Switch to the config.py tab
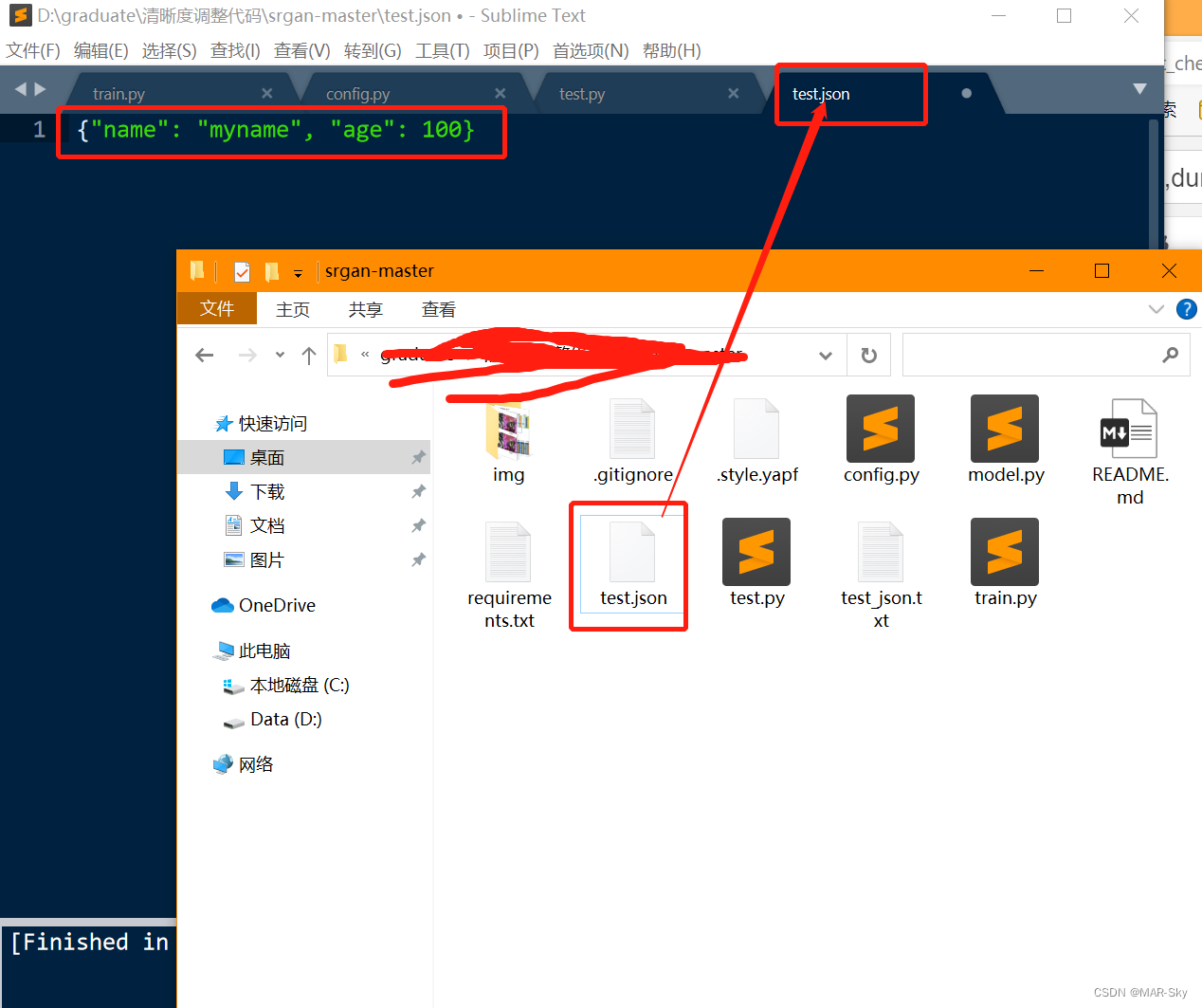The image size is (1202, 1008). tap(357, 94)
